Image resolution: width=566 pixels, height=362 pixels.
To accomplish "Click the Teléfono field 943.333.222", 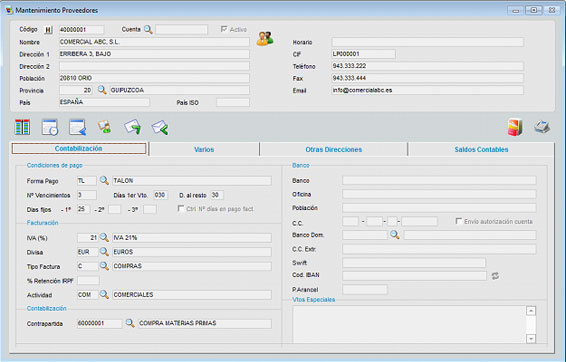I will 427,66.
